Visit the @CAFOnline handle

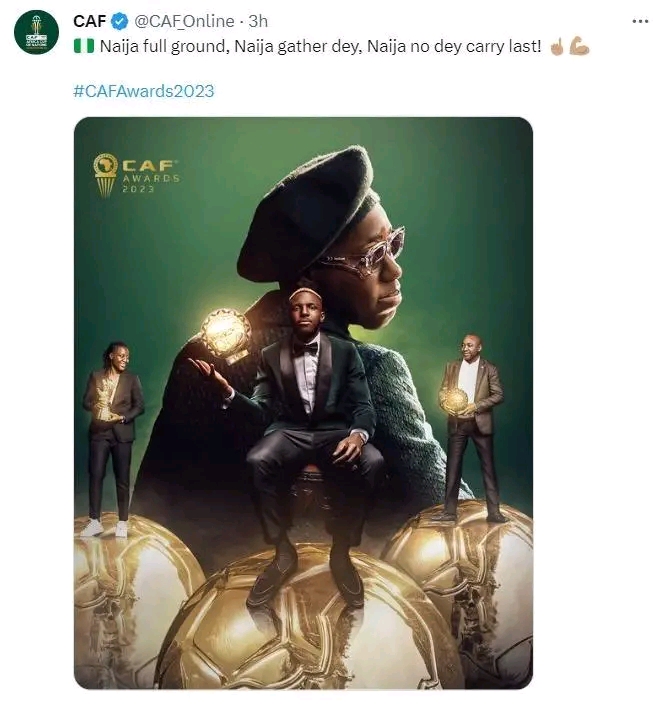tap(180, 21)
